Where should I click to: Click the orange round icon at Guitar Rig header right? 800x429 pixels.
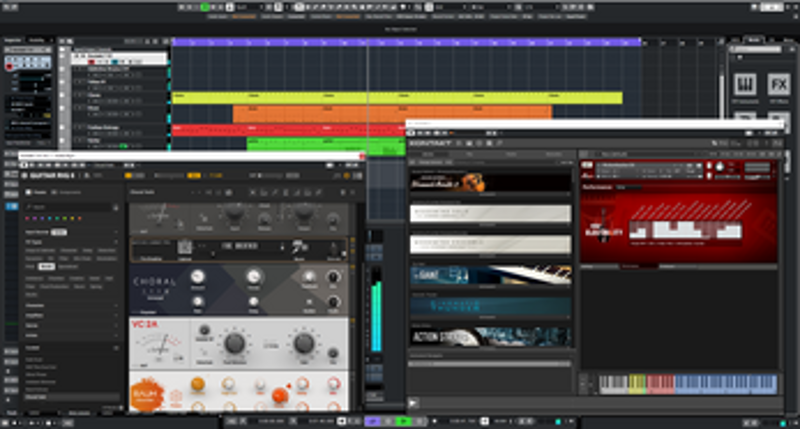tap(347, 175)
